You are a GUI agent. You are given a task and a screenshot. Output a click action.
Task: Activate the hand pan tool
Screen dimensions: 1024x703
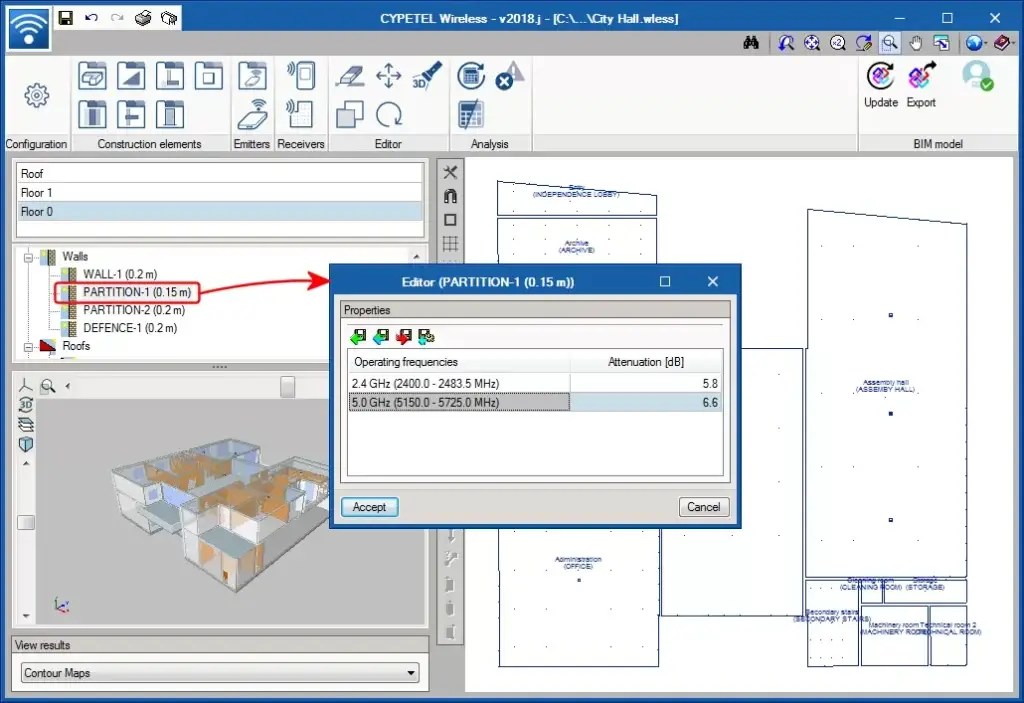916,42
